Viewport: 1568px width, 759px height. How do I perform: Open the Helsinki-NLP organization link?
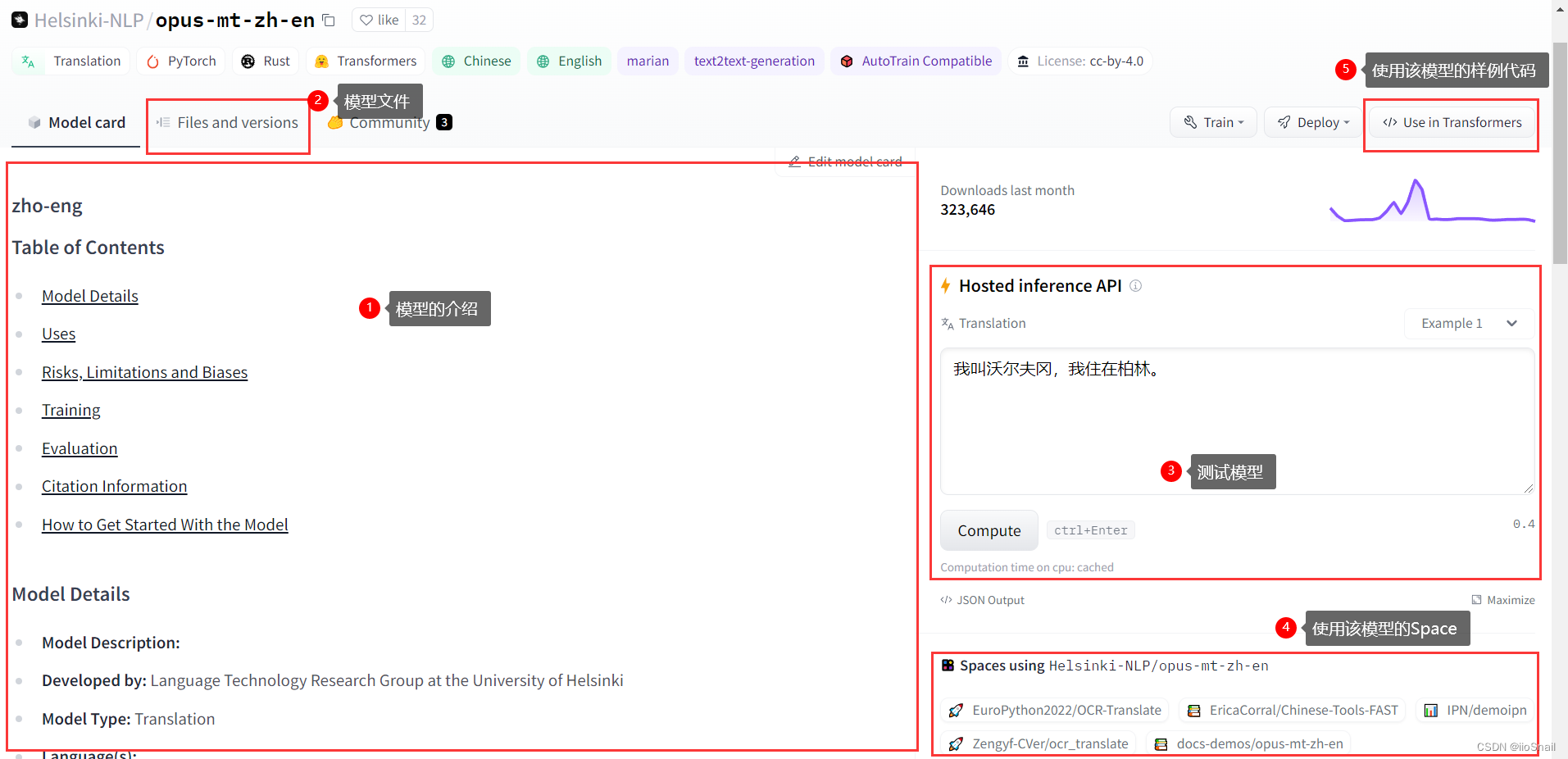click(x=89, y=20)
